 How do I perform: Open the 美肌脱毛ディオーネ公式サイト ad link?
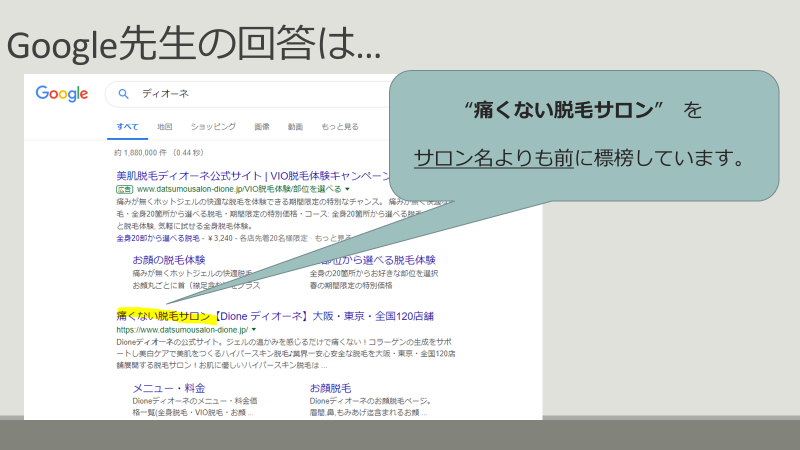[253, 176]
